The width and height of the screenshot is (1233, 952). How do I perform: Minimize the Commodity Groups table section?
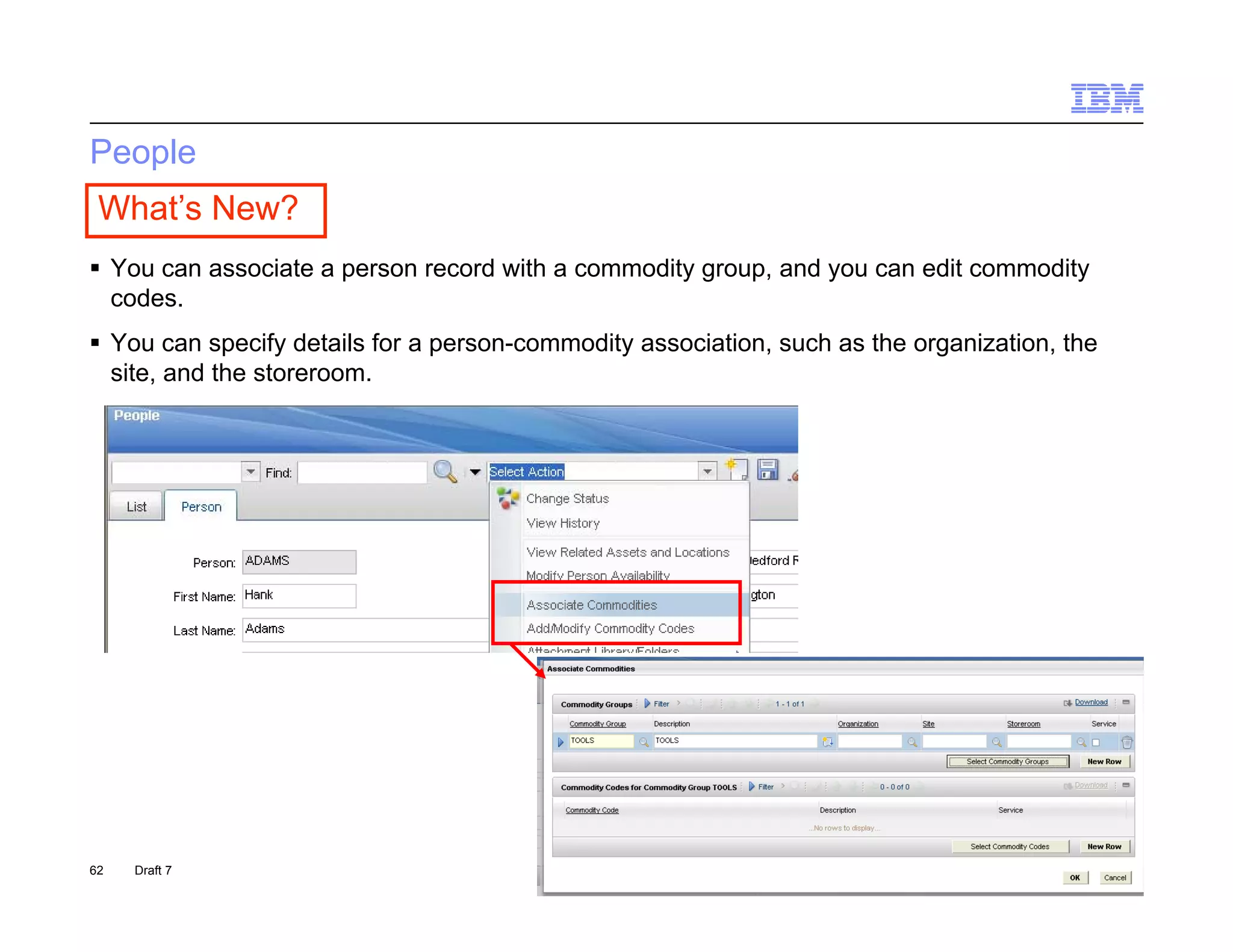pos(1126,702)
